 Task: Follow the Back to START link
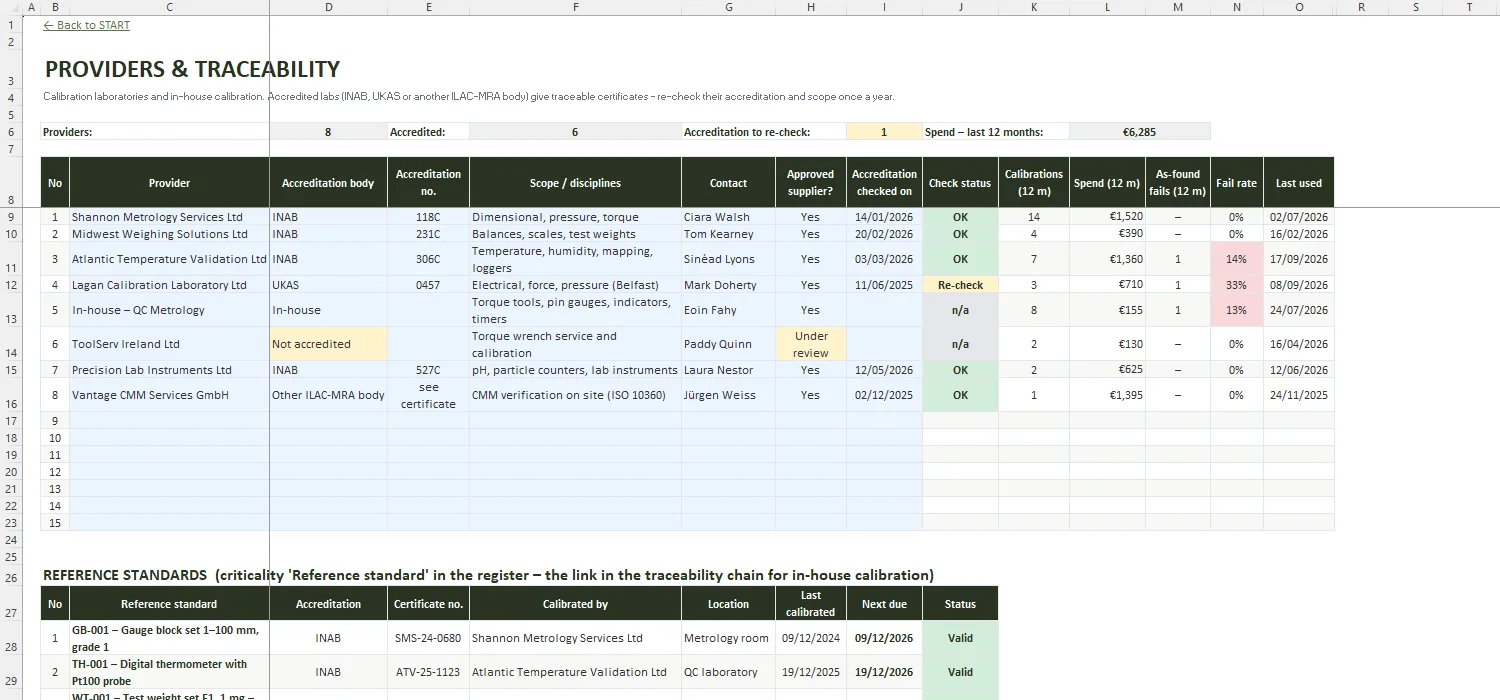[87, 25]
